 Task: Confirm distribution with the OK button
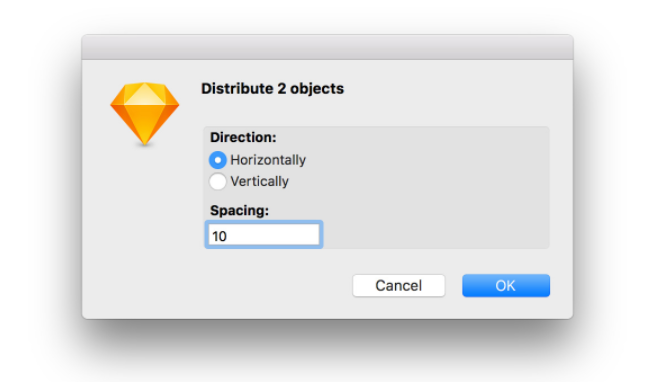pyautogui.click(x=506, y=286)
